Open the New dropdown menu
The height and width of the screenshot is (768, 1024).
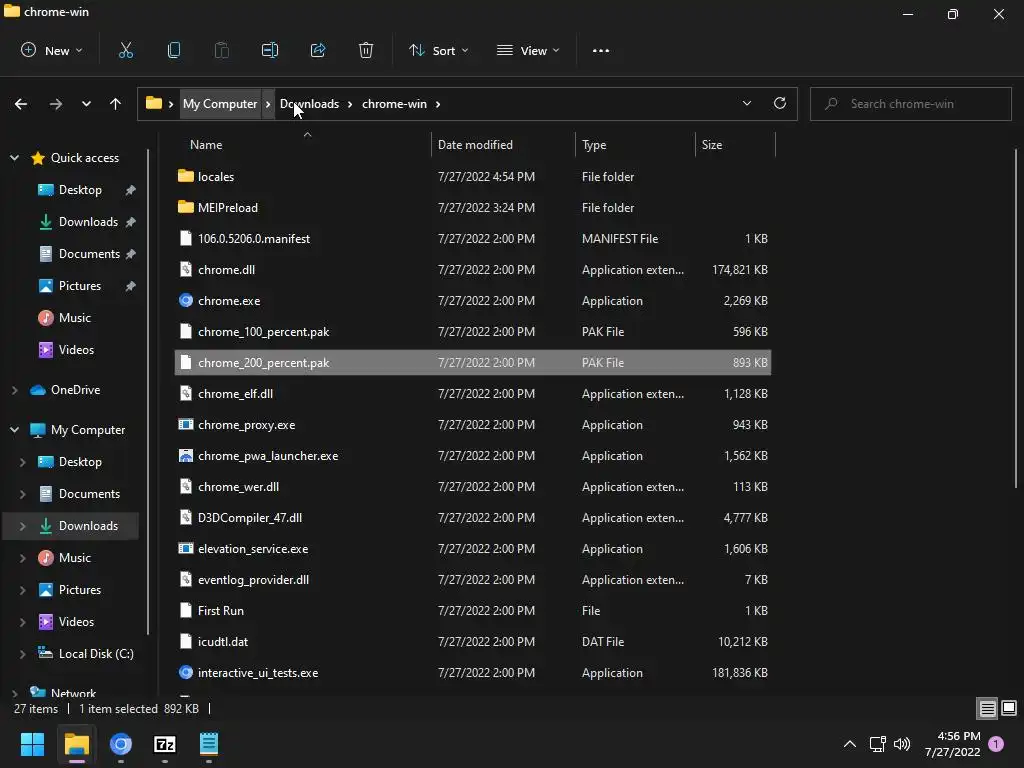(x=52, y=50)
